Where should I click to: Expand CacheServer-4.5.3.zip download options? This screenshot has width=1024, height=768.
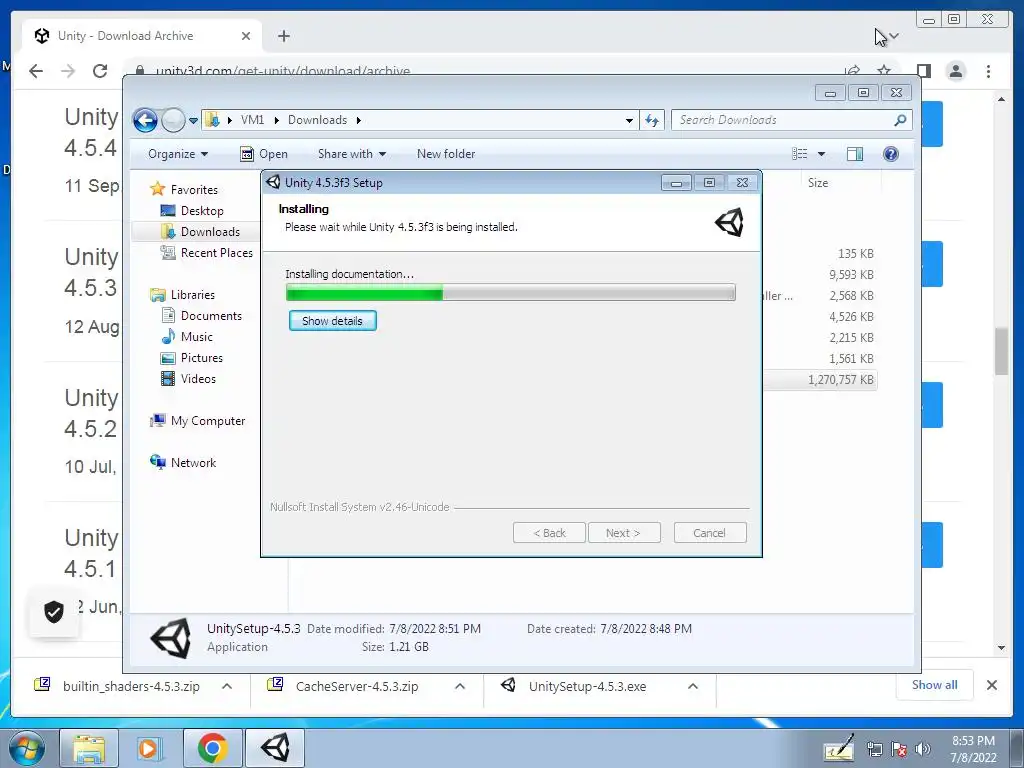(460, 686)
